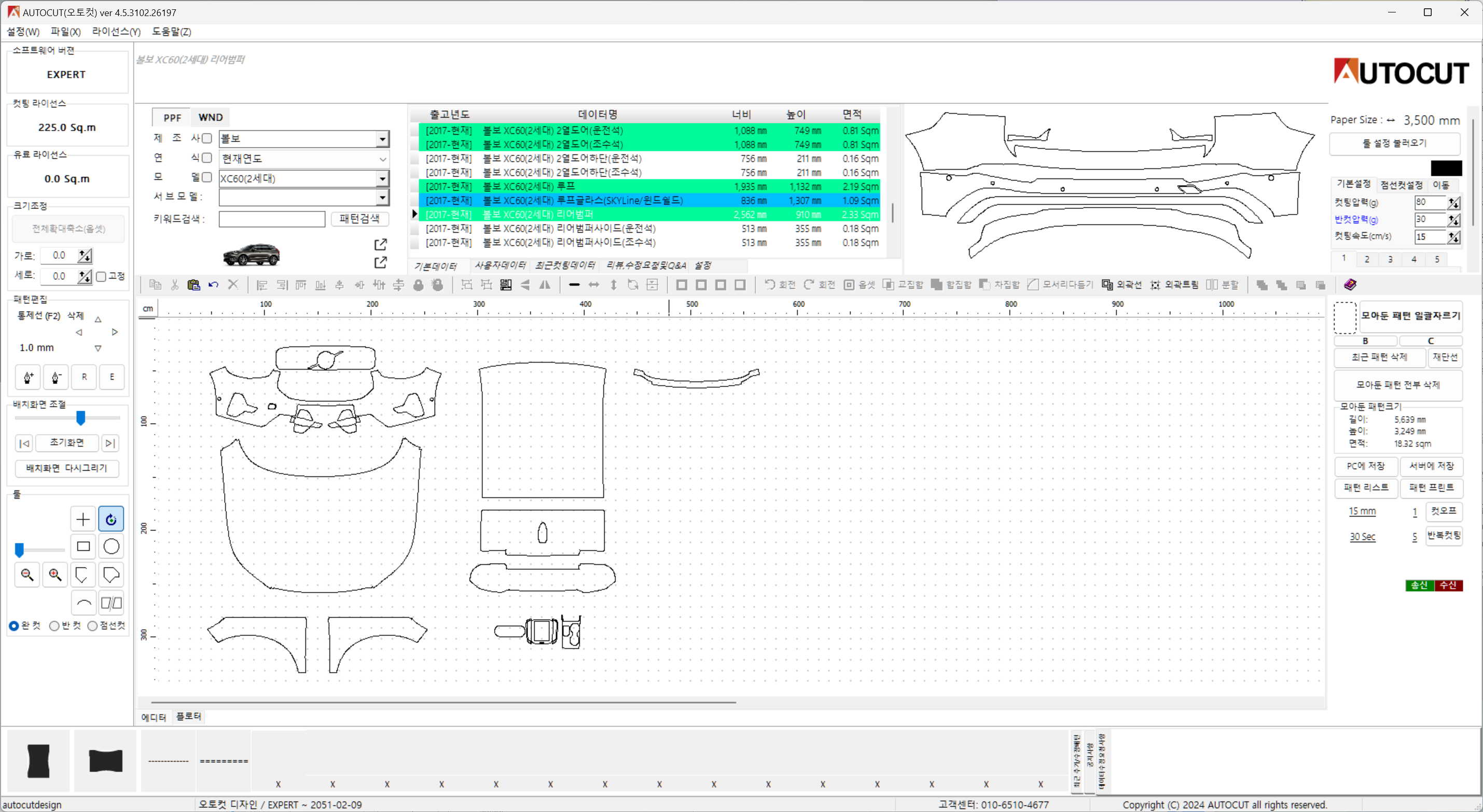Click the zoom in magnifier
The width and height of the screenshot is (1483, 812).
pyautogui.click(x=56, y=575)
